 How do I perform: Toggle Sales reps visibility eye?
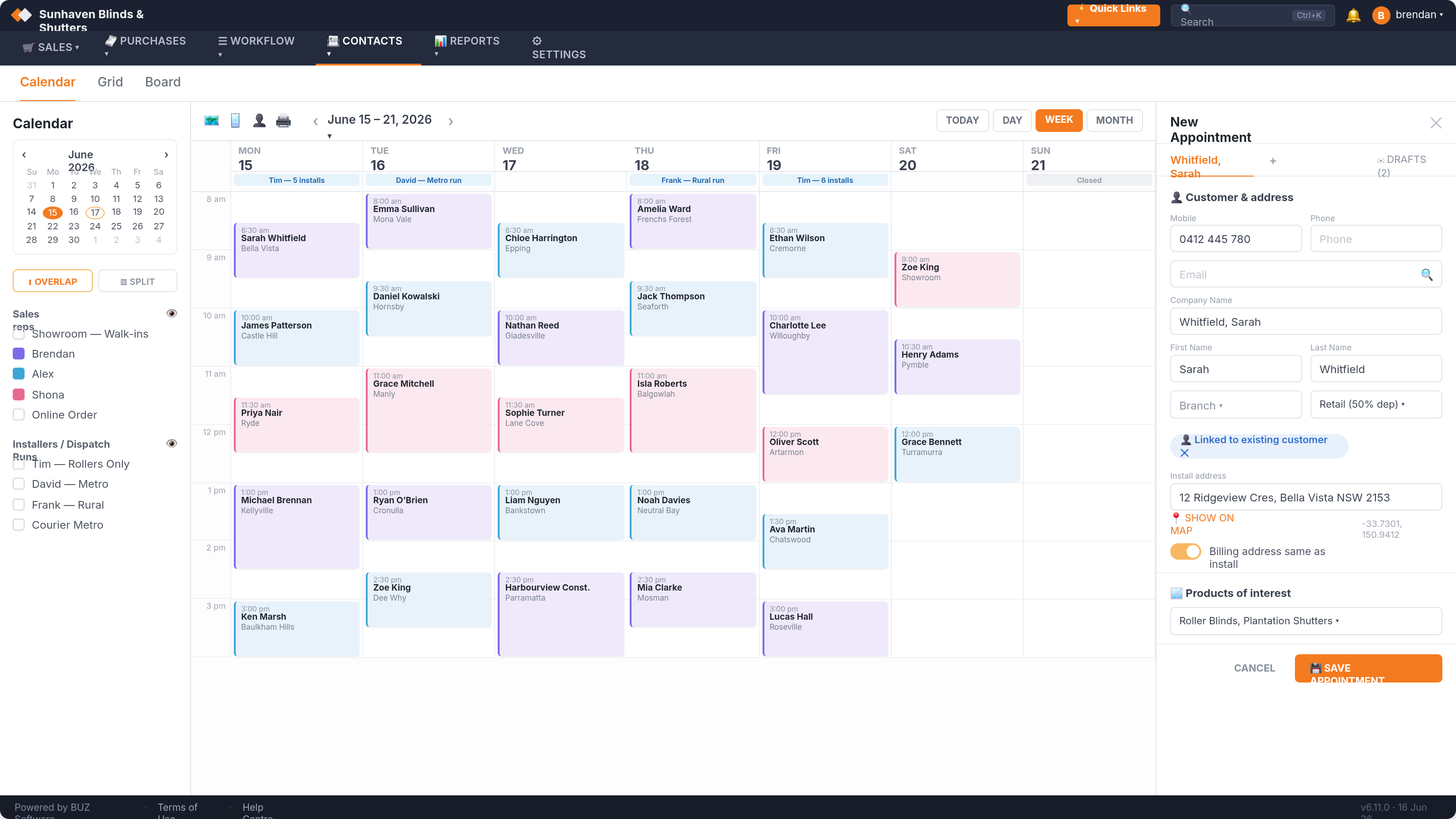tap(172, 313)
